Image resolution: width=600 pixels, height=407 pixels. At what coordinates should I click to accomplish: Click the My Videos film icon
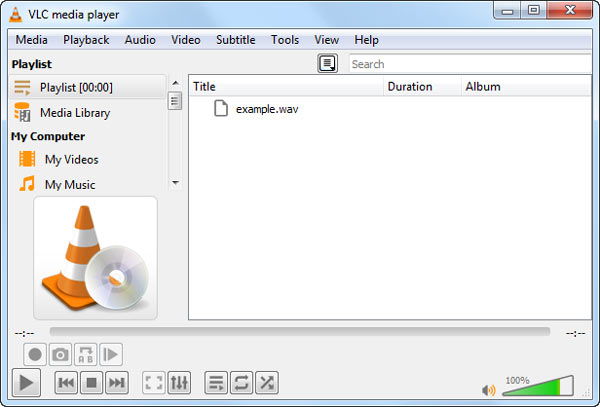27,159
